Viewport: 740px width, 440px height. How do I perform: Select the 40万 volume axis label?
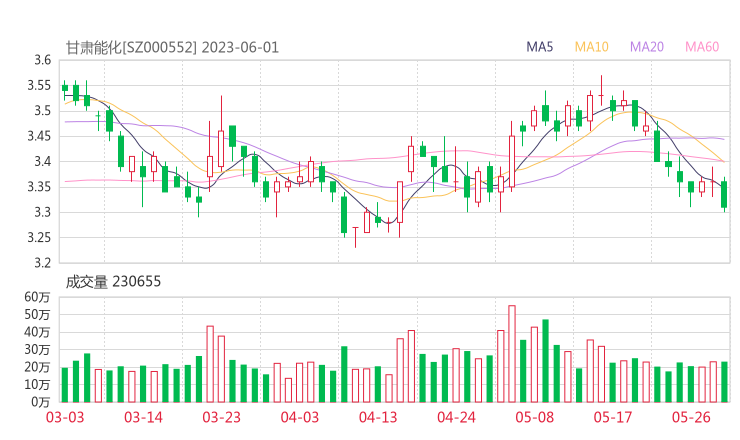tap(37, 332)
